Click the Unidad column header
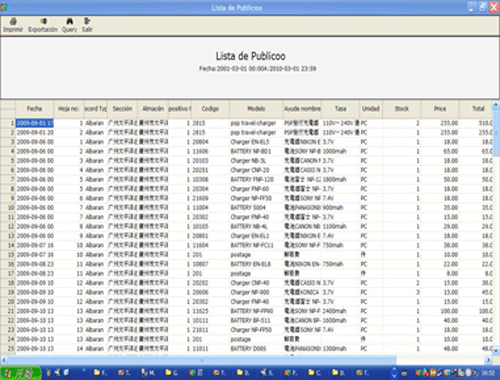 (371, 109)
